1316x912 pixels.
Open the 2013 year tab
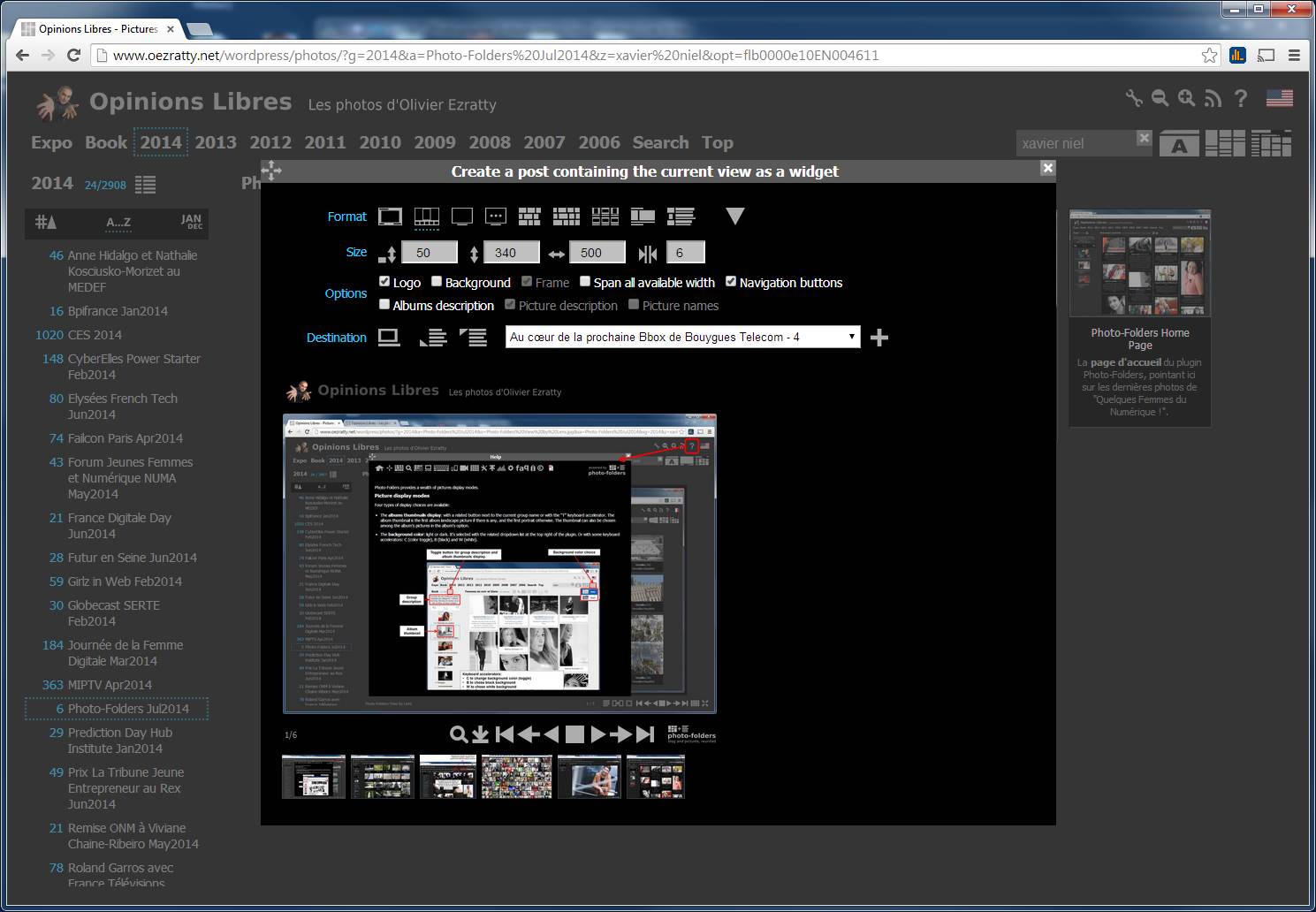(x=216, y=142)
